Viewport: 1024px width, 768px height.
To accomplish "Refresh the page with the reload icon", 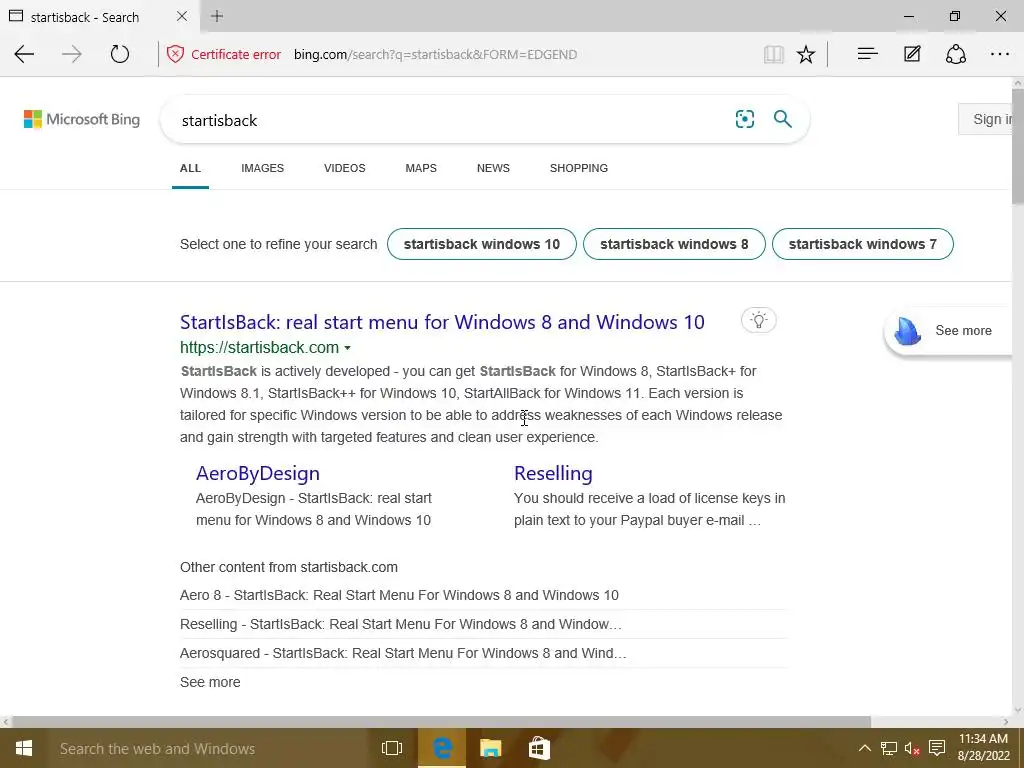I will 120,54.
